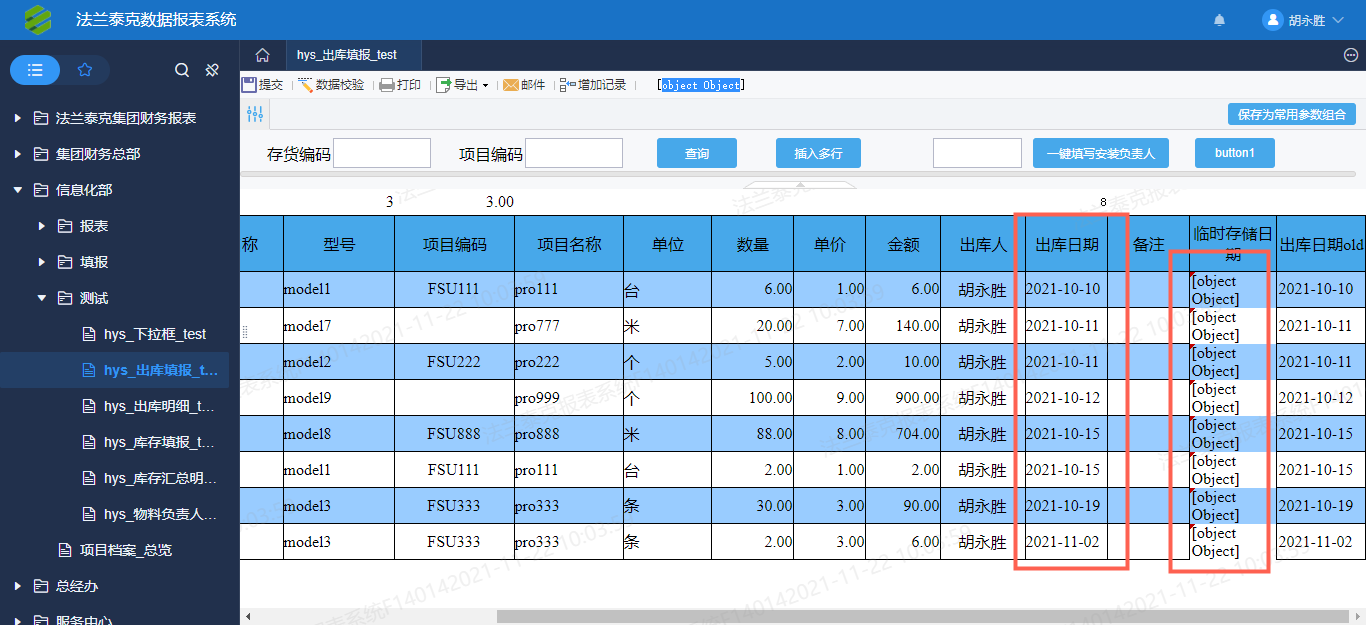Image resolution: width=1366 pixels, height=625 pixels.
Task: Collapse the 测试 folder arrow
Action: pos(41,298)
